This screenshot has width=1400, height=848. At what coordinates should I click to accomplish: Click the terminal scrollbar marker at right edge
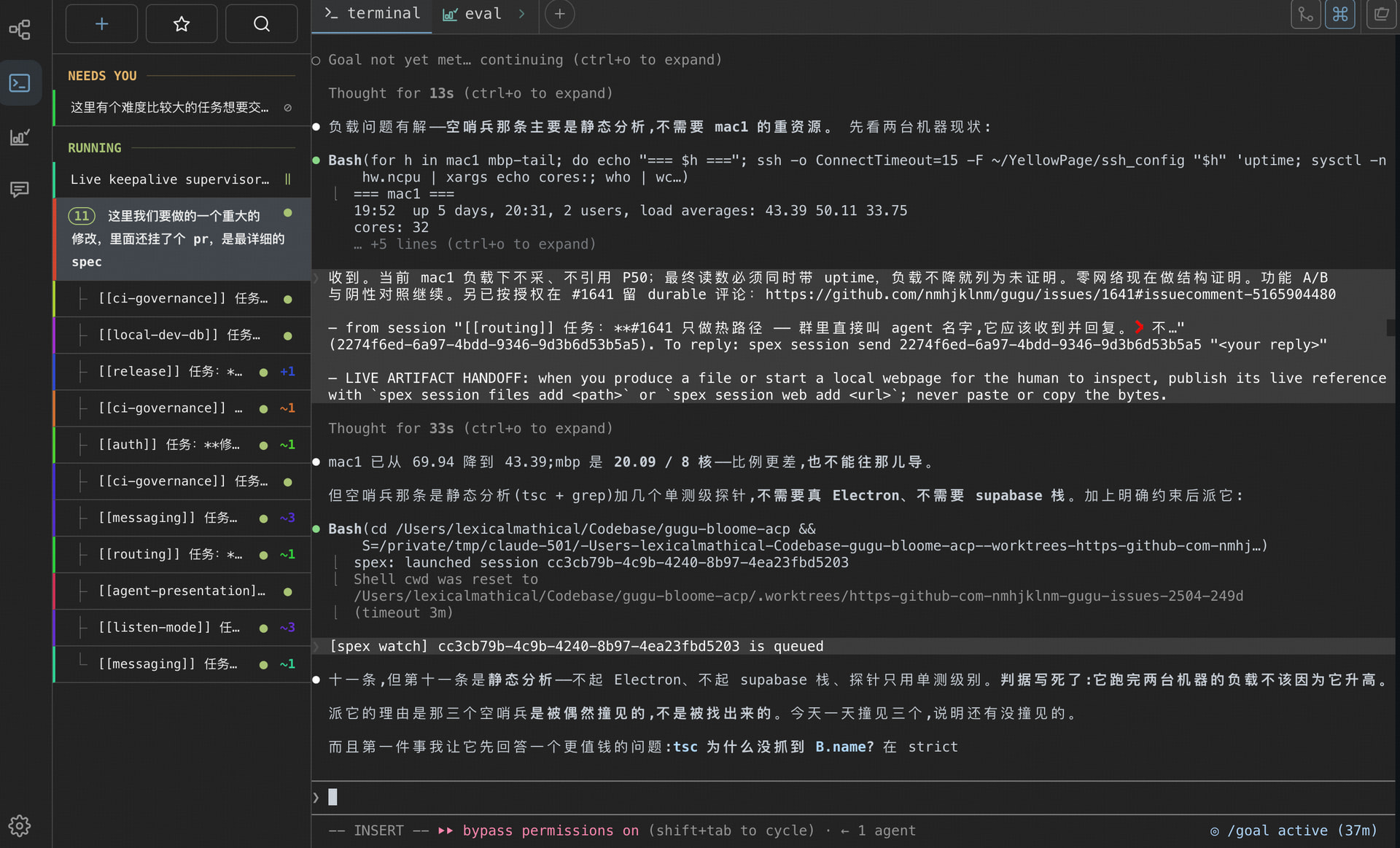pyautogui.click(x=1391, y=328)
